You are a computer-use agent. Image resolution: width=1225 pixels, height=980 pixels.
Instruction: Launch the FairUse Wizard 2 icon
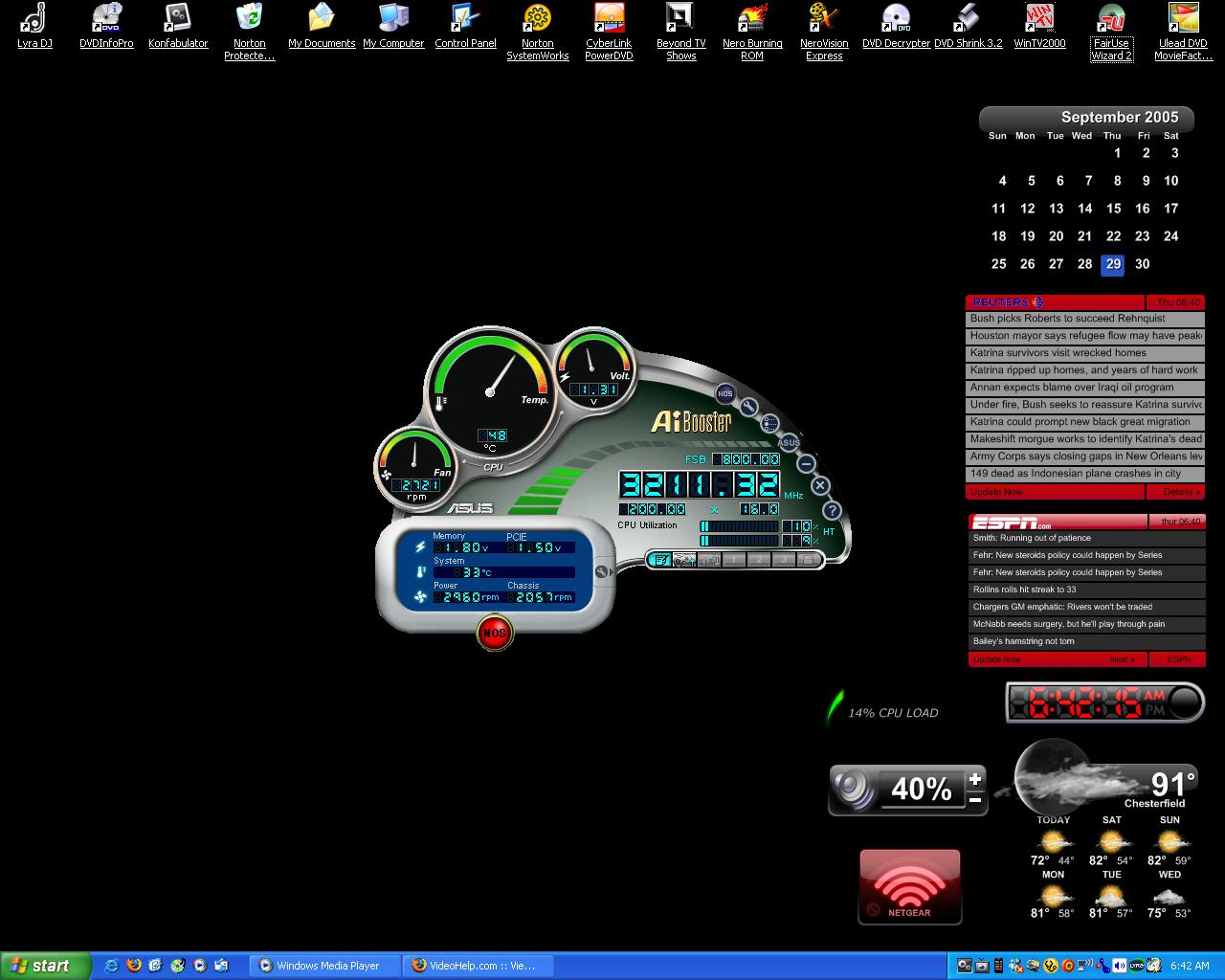[x=1111, y=32]
